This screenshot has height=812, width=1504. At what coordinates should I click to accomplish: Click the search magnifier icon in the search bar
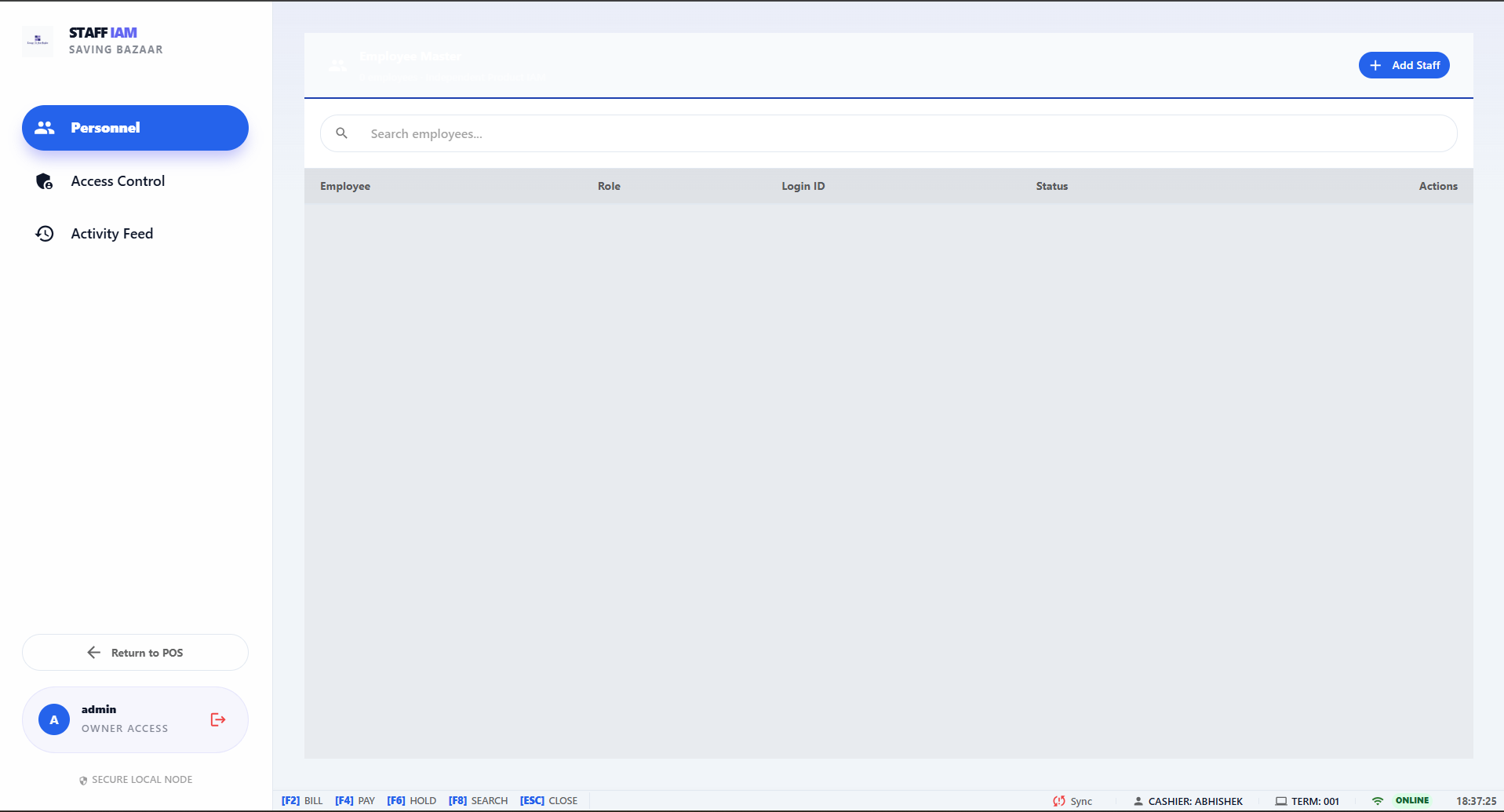click(341, 133)
